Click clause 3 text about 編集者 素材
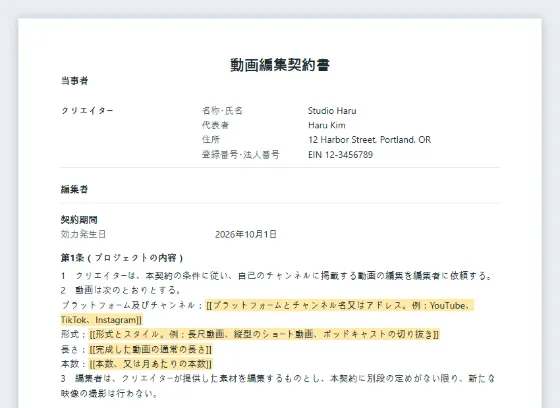This screenshot has width=560, height=408. 278,386
